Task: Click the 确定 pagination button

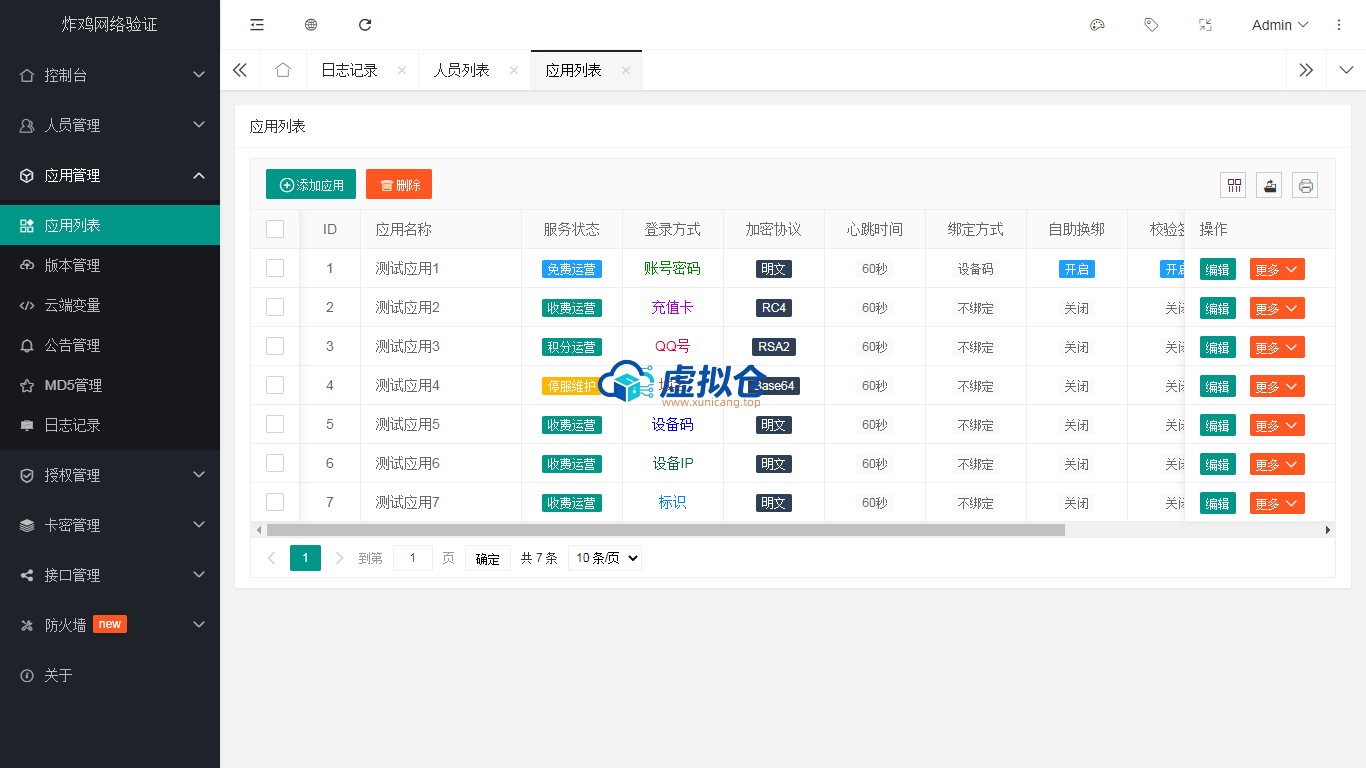Action: (488, 558)
